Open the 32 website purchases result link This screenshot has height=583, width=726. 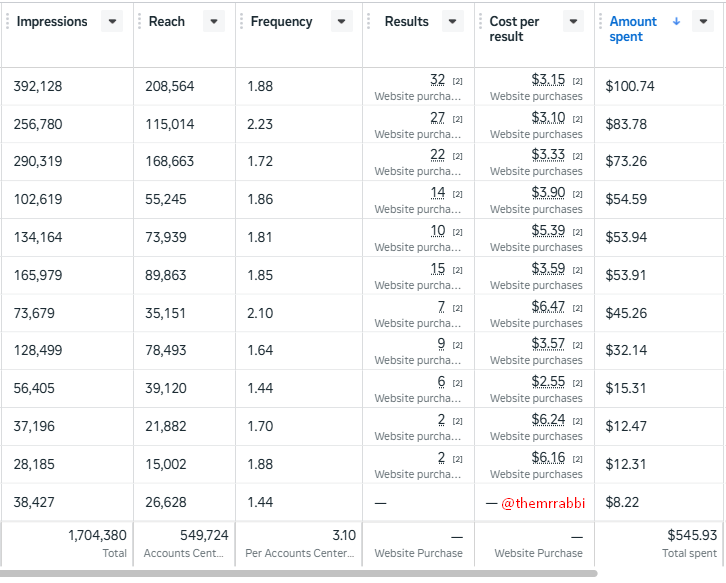pos(437,80)
